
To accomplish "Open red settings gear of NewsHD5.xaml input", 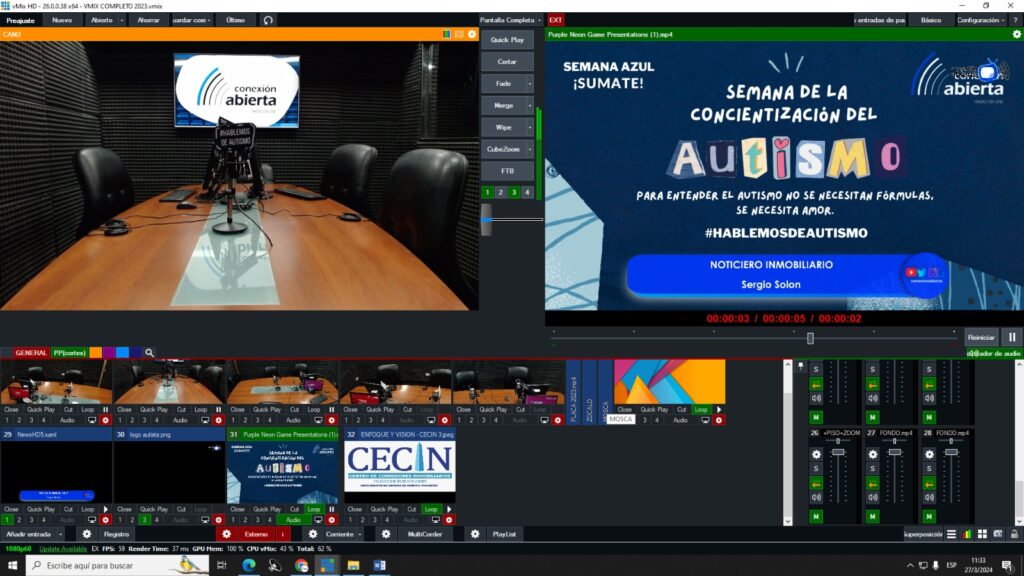I will (105, 520).
